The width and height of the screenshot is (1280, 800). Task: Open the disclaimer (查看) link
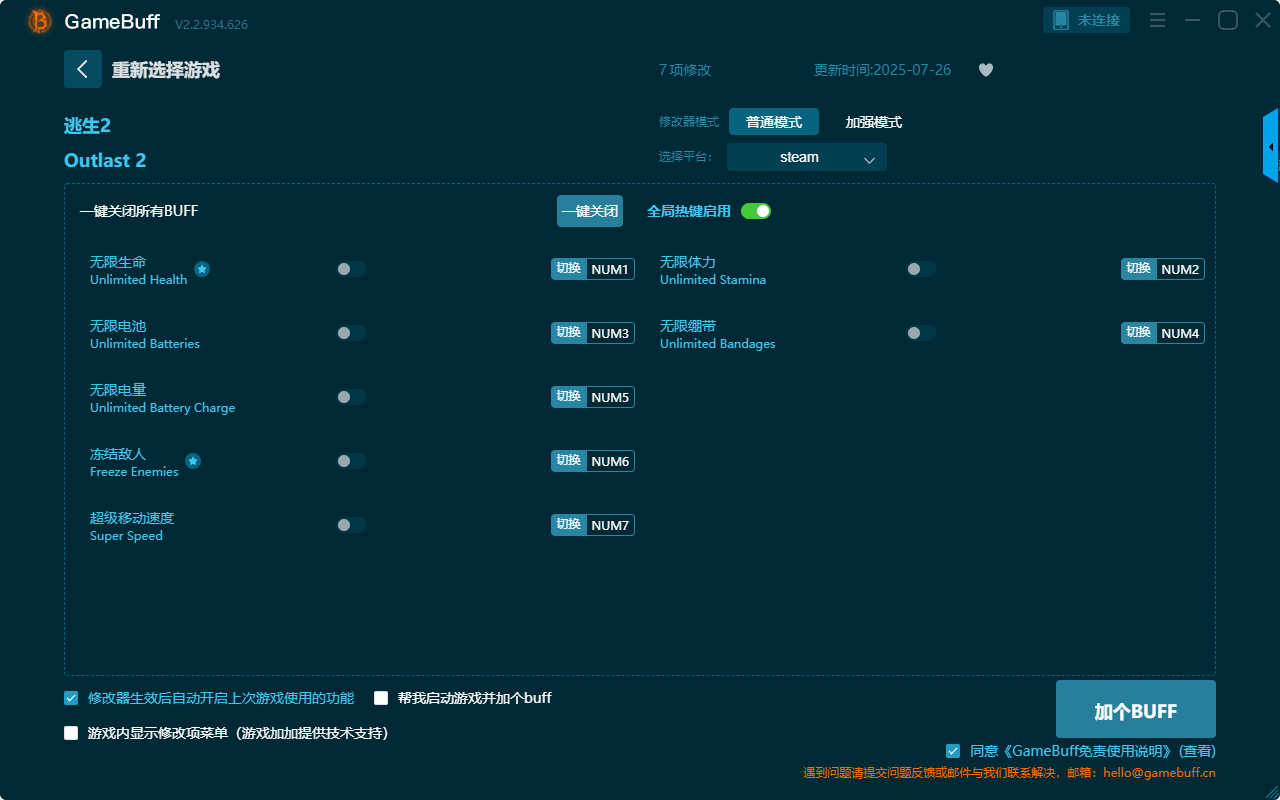[1197, 751]
